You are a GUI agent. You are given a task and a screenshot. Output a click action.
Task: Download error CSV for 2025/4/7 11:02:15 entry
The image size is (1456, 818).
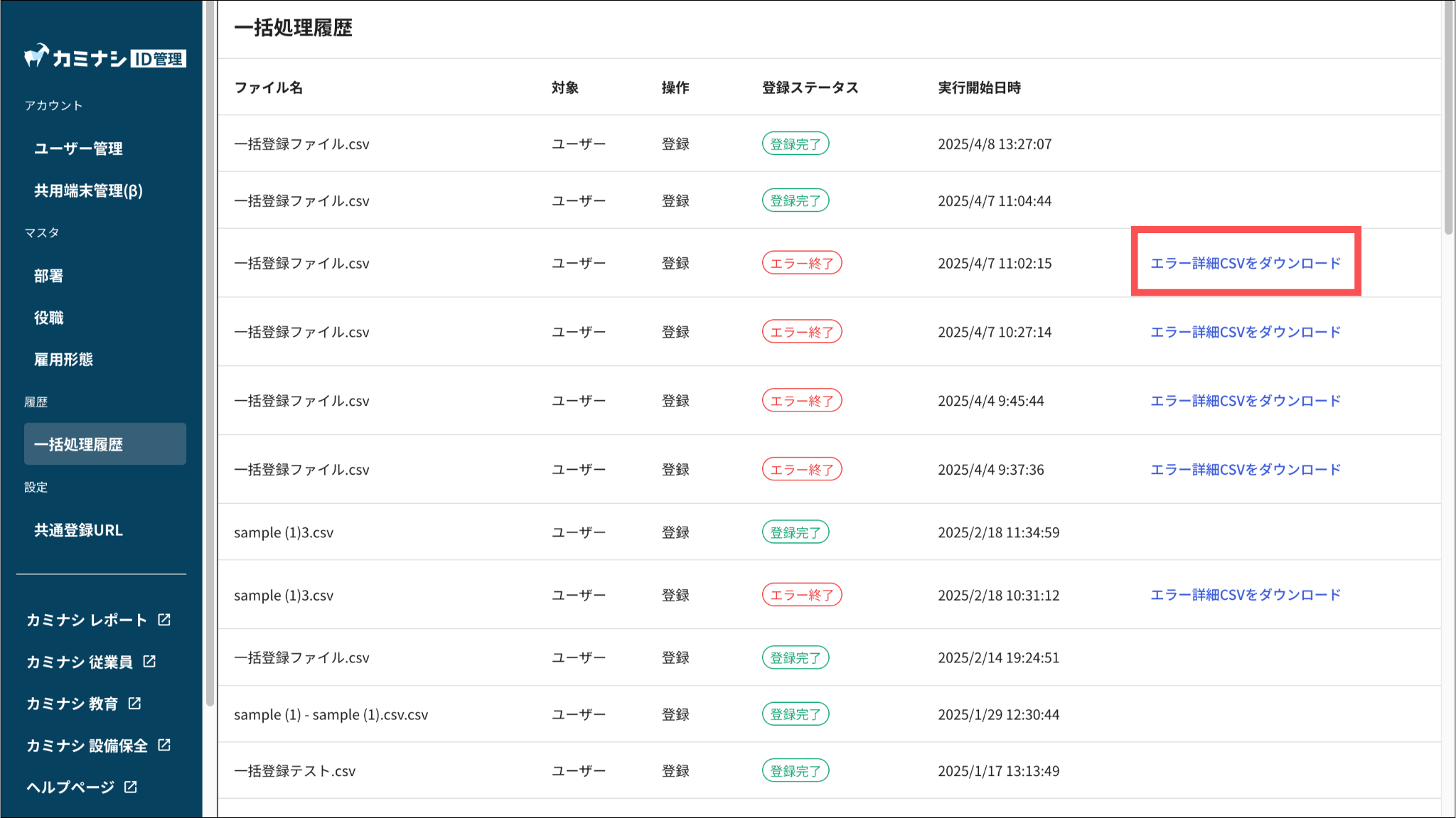(x=1246, y=263)
